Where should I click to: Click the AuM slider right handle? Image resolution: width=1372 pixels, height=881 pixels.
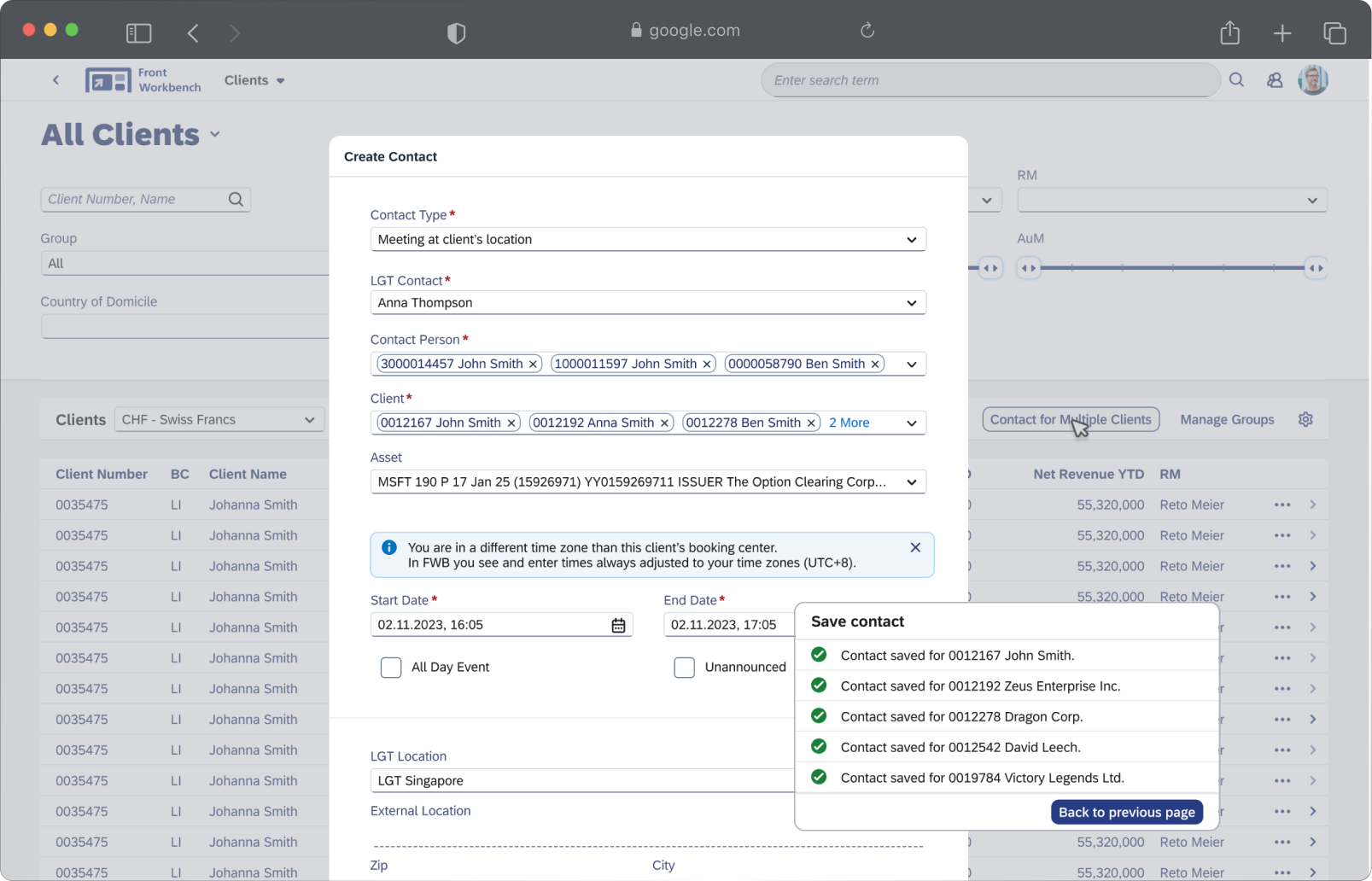coord(1316,268)
